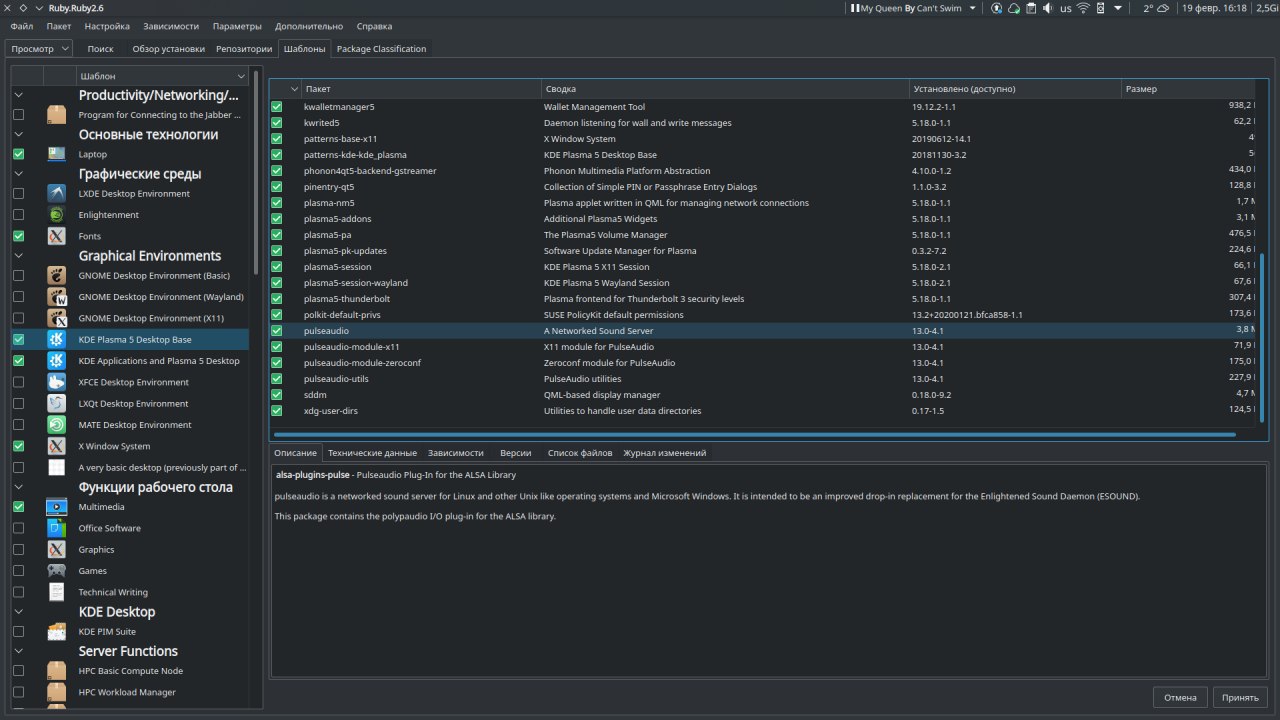Click the Сводка column header
The width and height of the screenshot is (1280, 720).
coord(725,89)
